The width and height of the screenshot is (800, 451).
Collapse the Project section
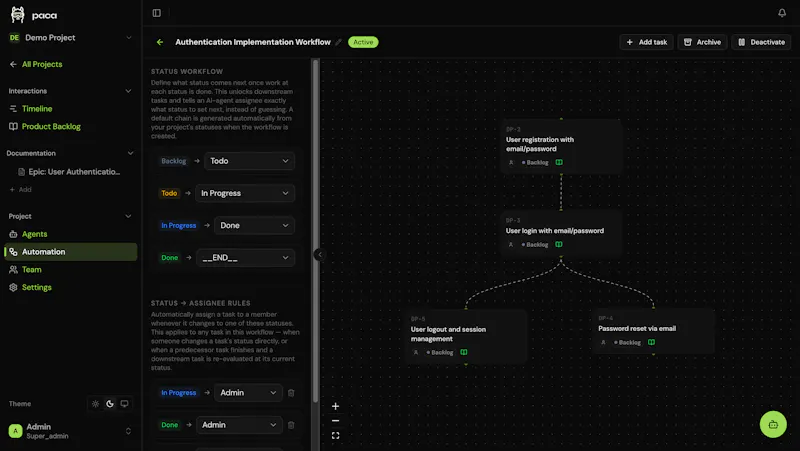pos(128,216)
